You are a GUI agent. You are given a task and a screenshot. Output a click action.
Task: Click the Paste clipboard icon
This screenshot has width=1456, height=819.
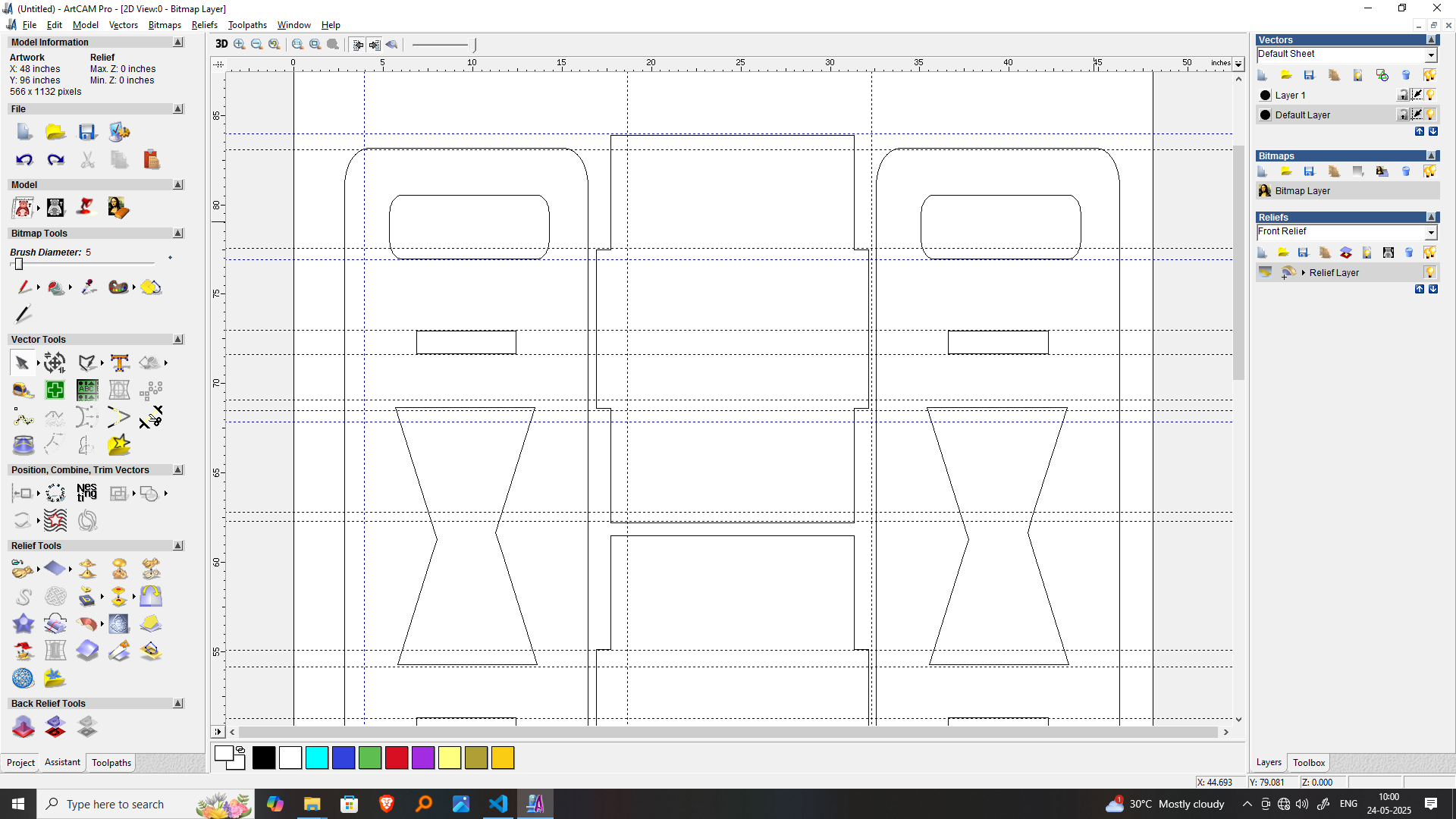[x=152, y=160]
